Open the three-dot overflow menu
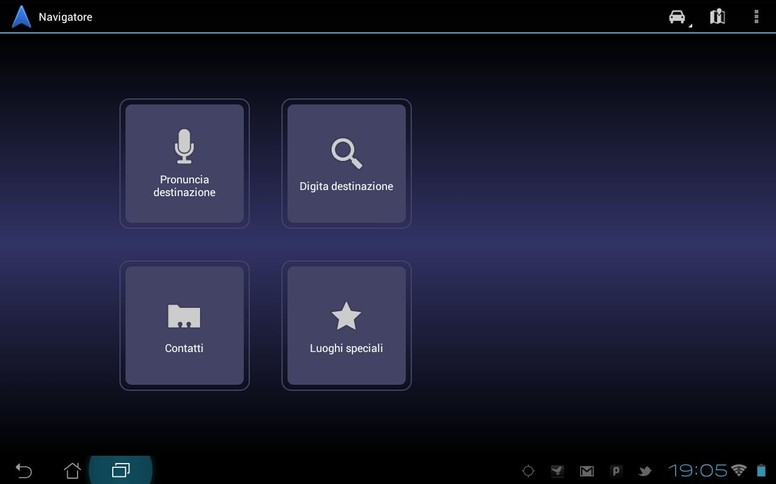This screenshot has width=776, height=484. tap(755, 17)
